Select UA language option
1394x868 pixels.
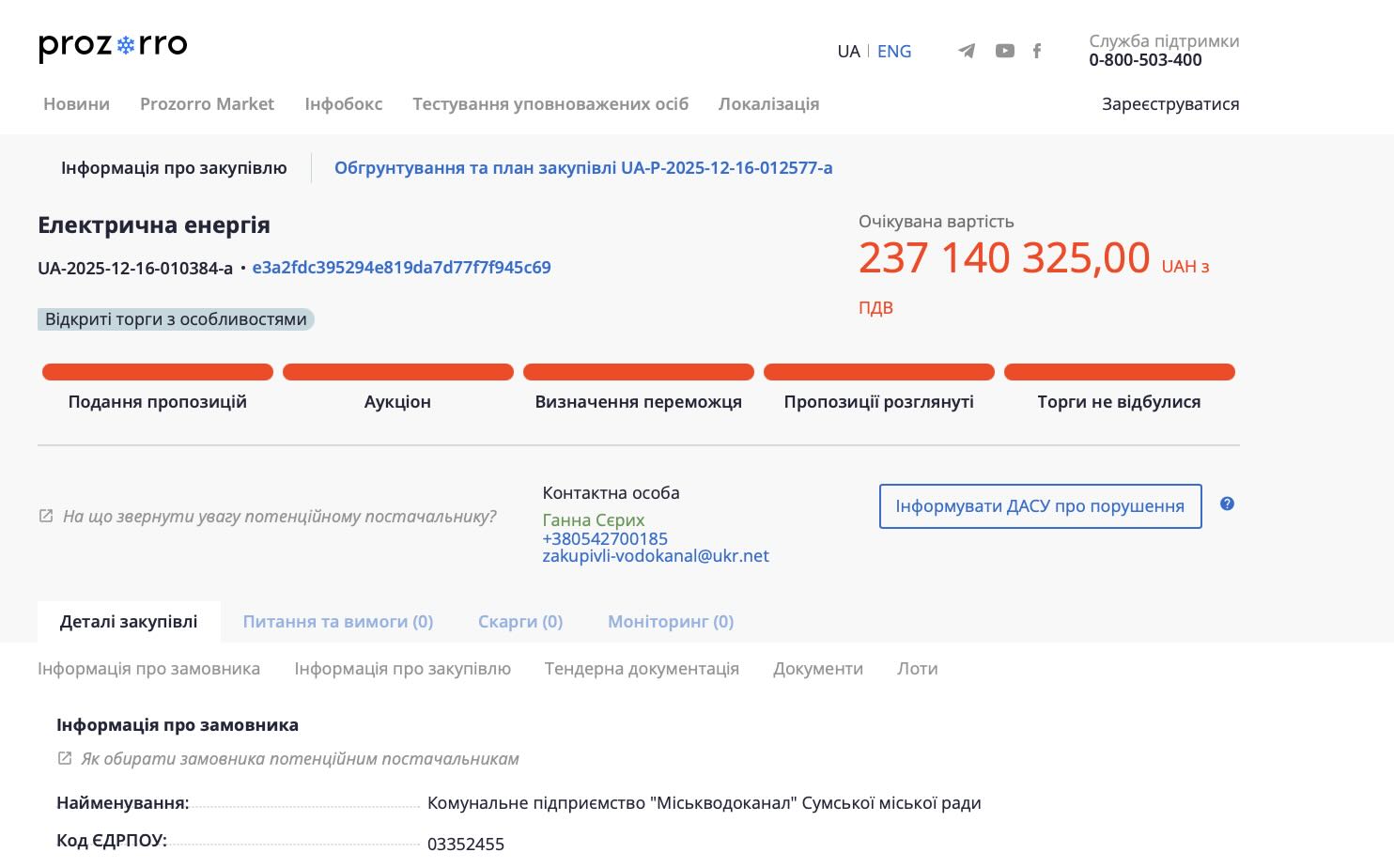tap(848, 52)
